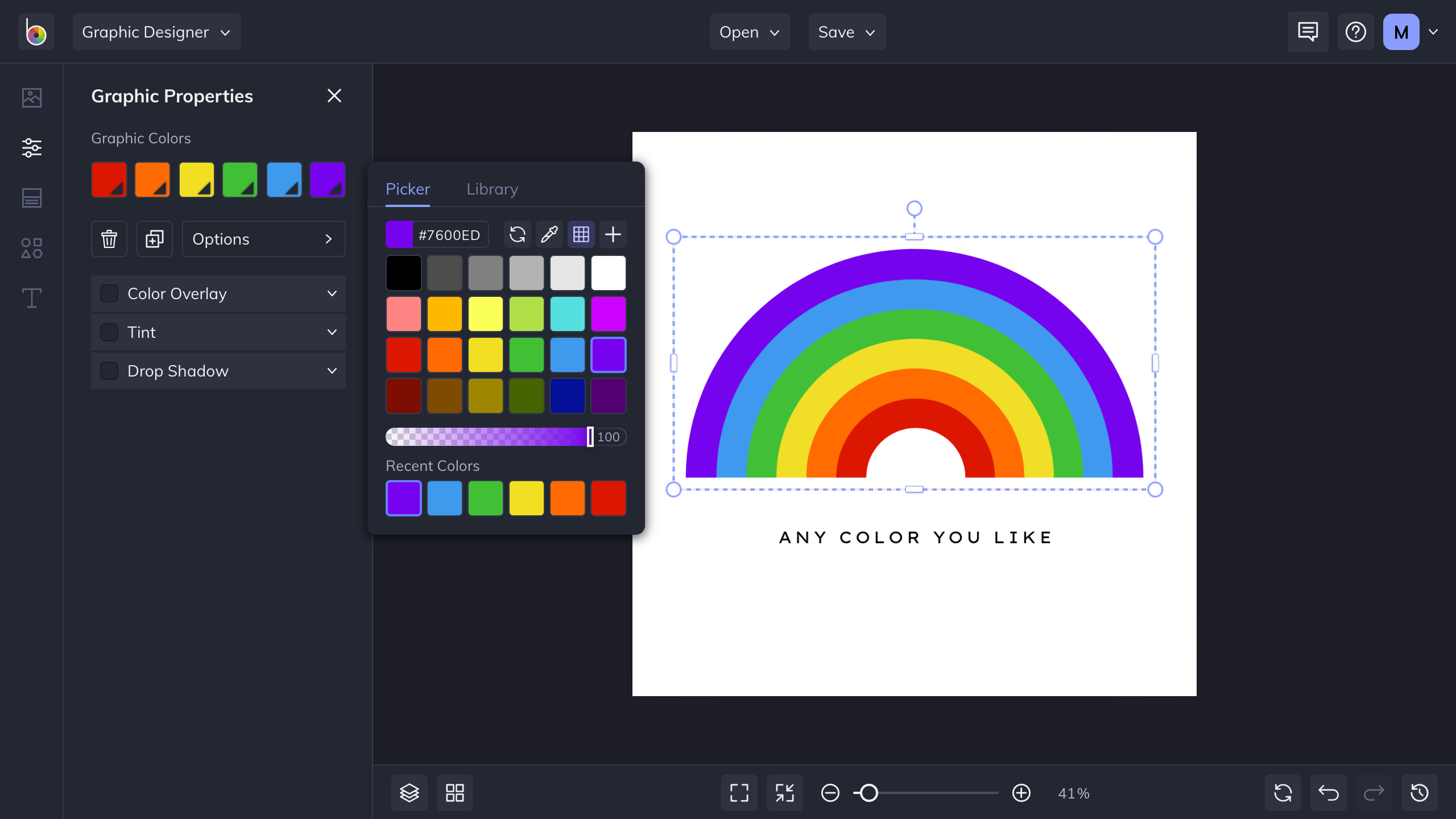Open the Graphic Designer dropdown

tap(156, 32)
